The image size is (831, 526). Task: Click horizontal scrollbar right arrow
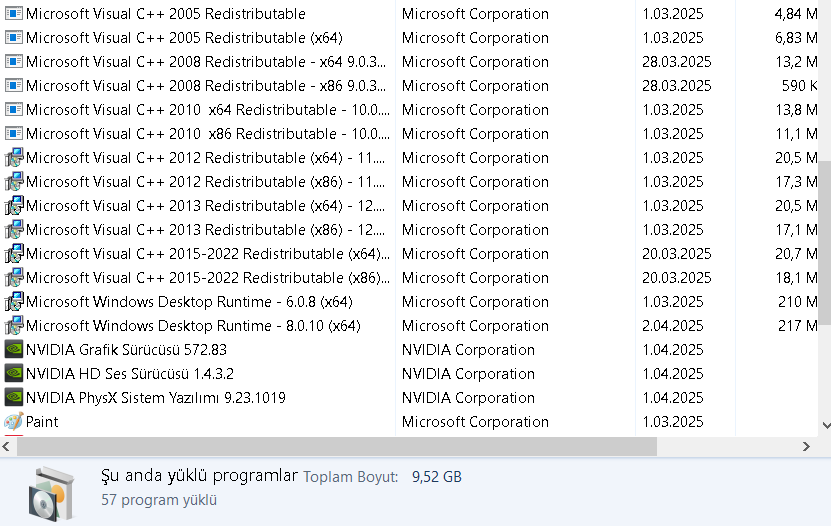(x=806, y=447)
